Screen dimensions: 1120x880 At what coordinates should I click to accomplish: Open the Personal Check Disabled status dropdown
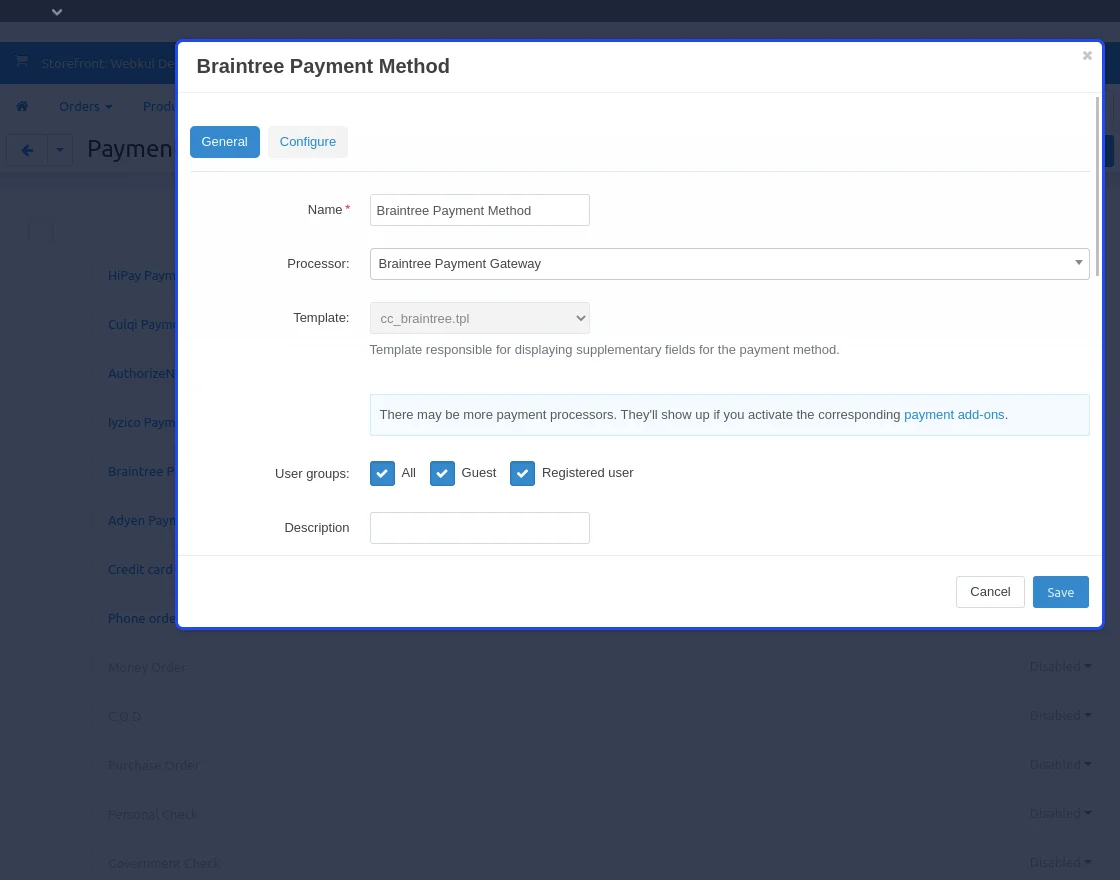[x=1060, y=814]
